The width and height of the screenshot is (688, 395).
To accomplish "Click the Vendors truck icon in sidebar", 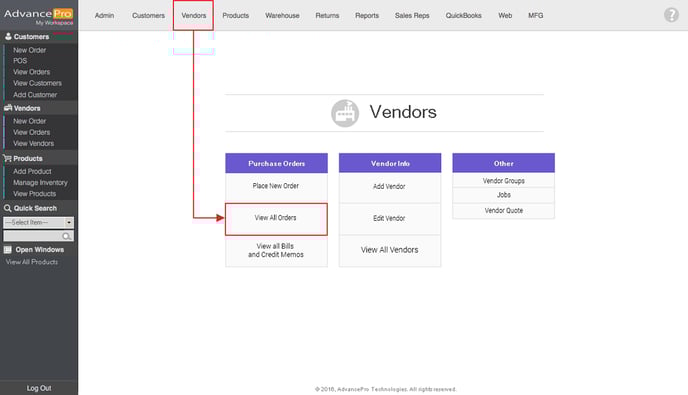I will coord(8,108).
